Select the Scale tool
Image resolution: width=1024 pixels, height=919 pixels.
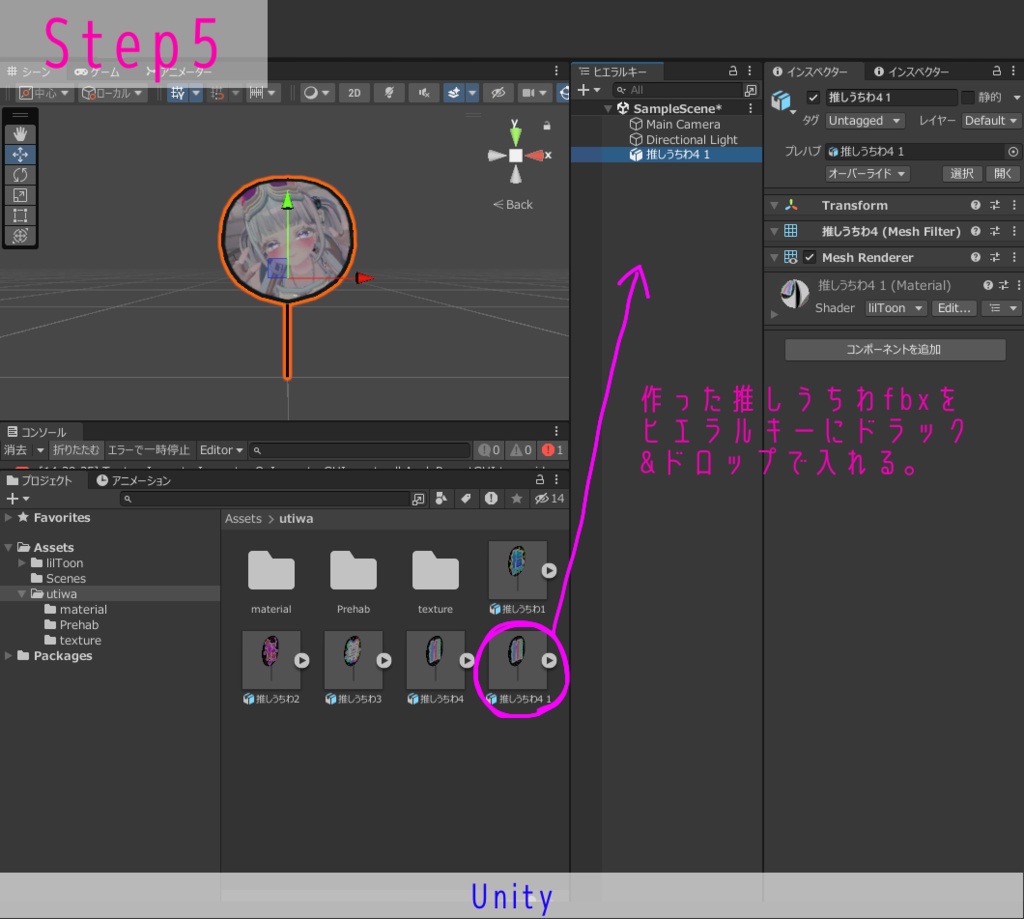tap(20, 195)
